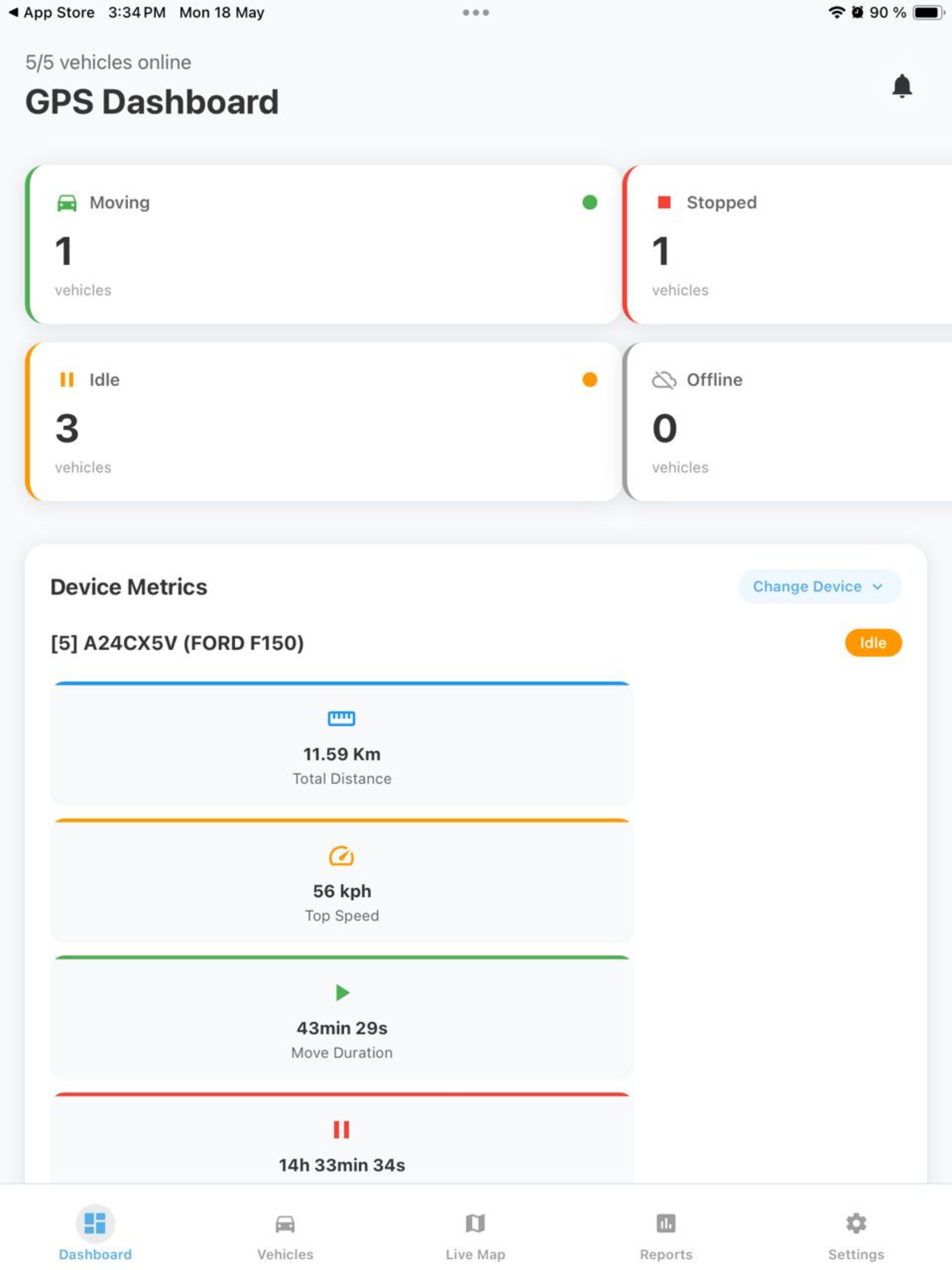
Task: Tap the orange pause icon on Idle card
Action: pos(67,379)
